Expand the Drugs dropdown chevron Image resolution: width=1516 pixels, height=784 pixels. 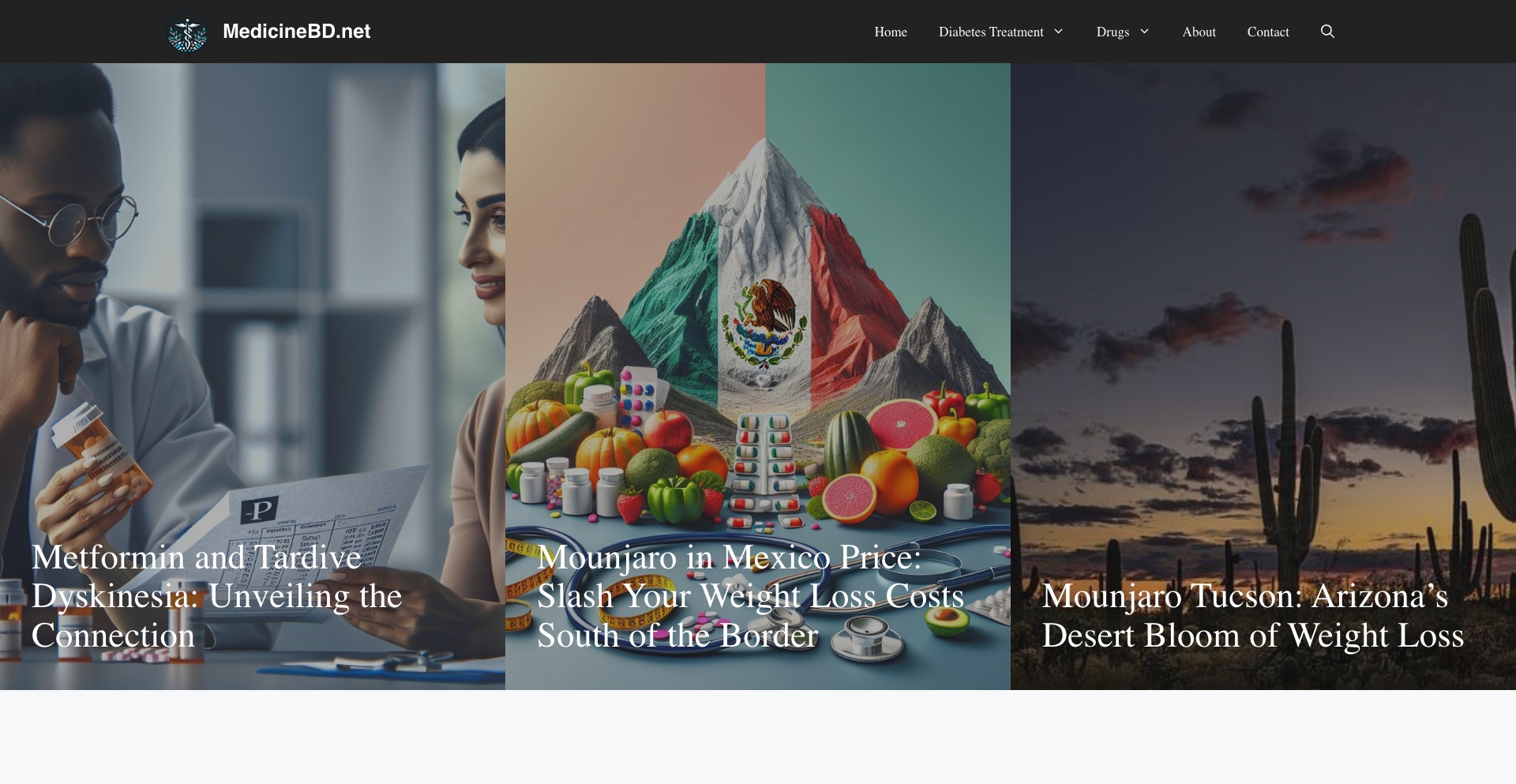tap(1143, 32)
